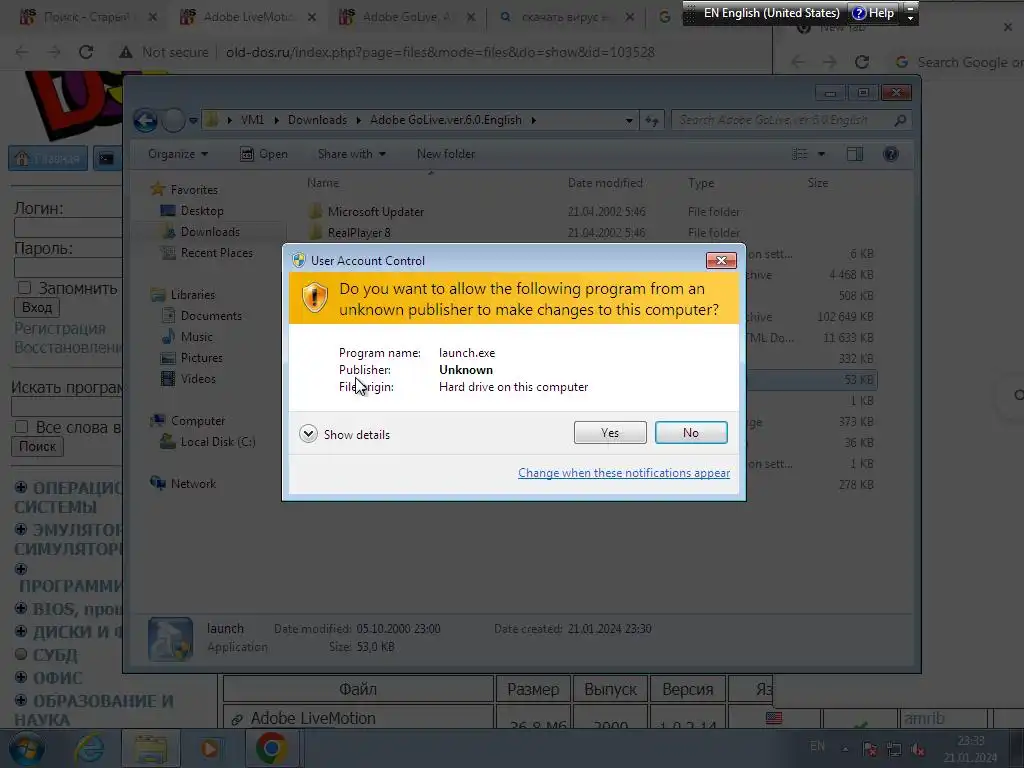Viewport: 1024px width, 768px height.
Task: Change view icon in Explorer toolbar
Action: [x=800, y=154]
